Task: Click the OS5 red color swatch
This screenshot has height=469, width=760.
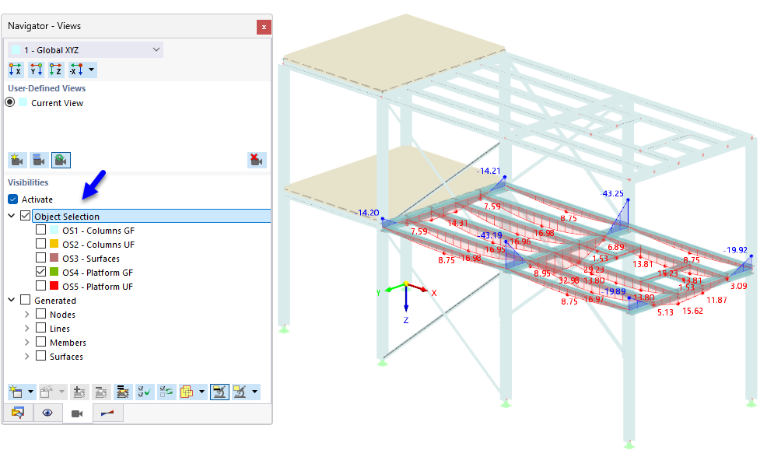Action: 54,286
